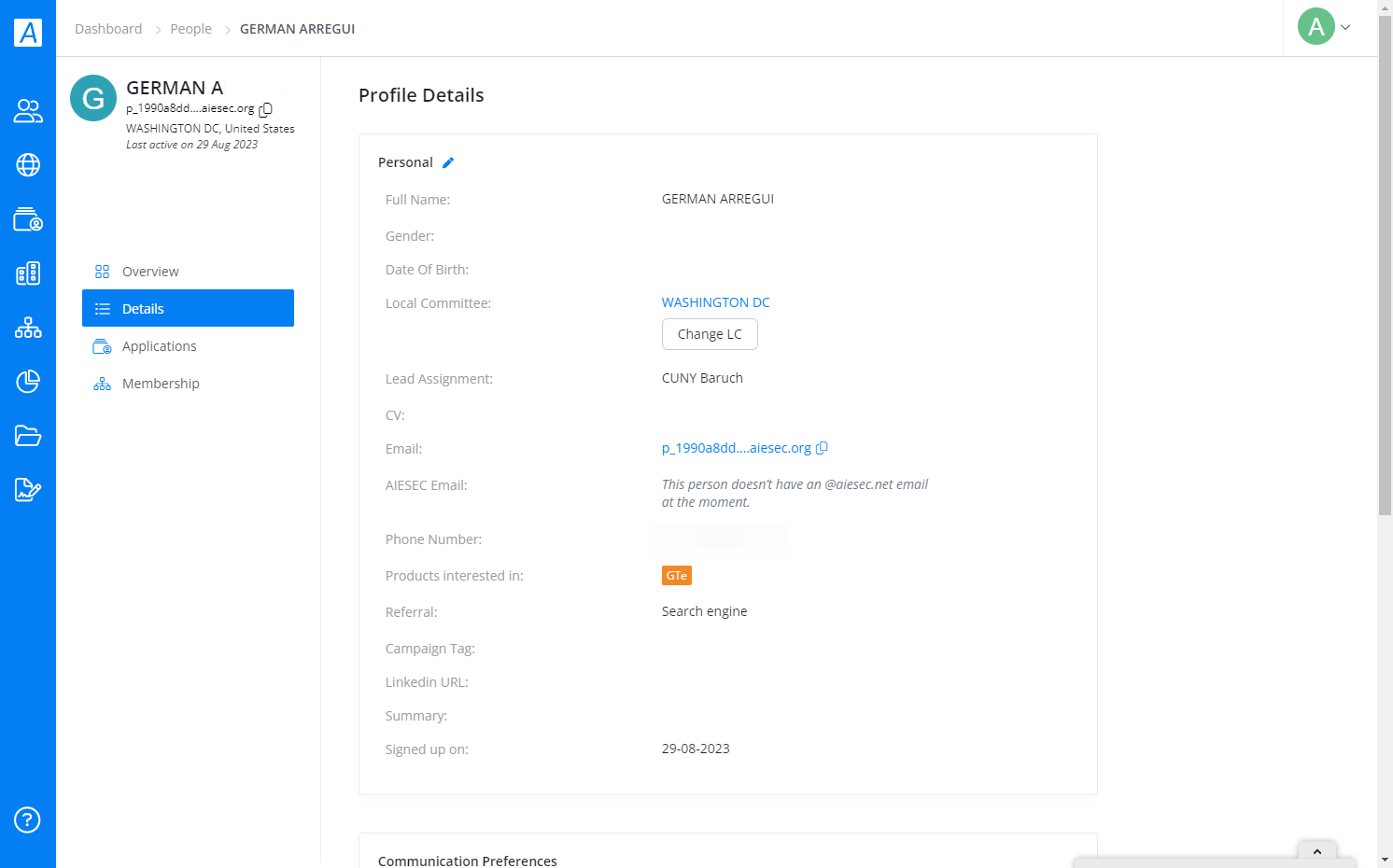Open the People icon in the sidebar
The width and height of the screenshot is (1393, 868).
pyautogui.click(x=28, y=111)
